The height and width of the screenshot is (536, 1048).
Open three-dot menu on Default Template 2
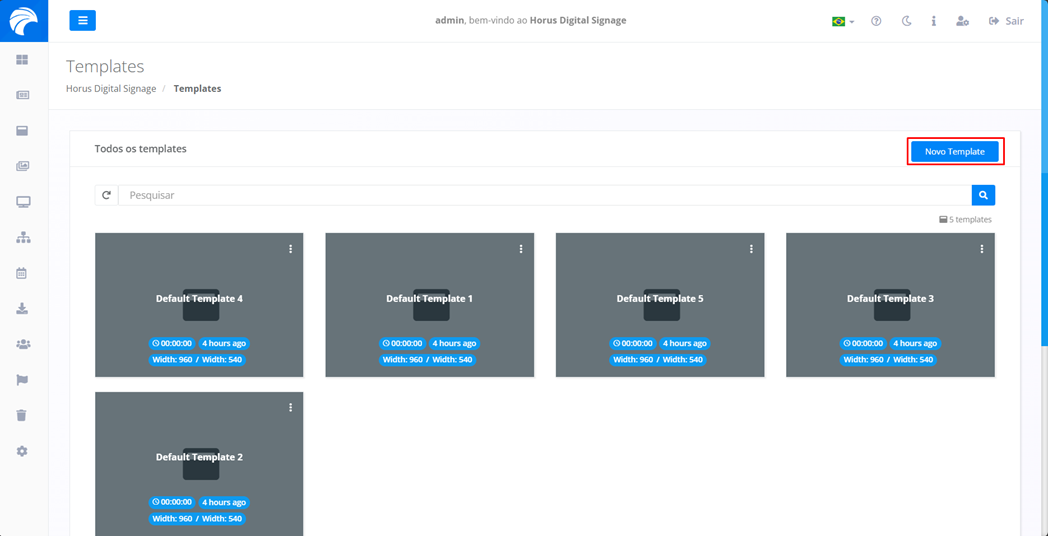[291, 408]
